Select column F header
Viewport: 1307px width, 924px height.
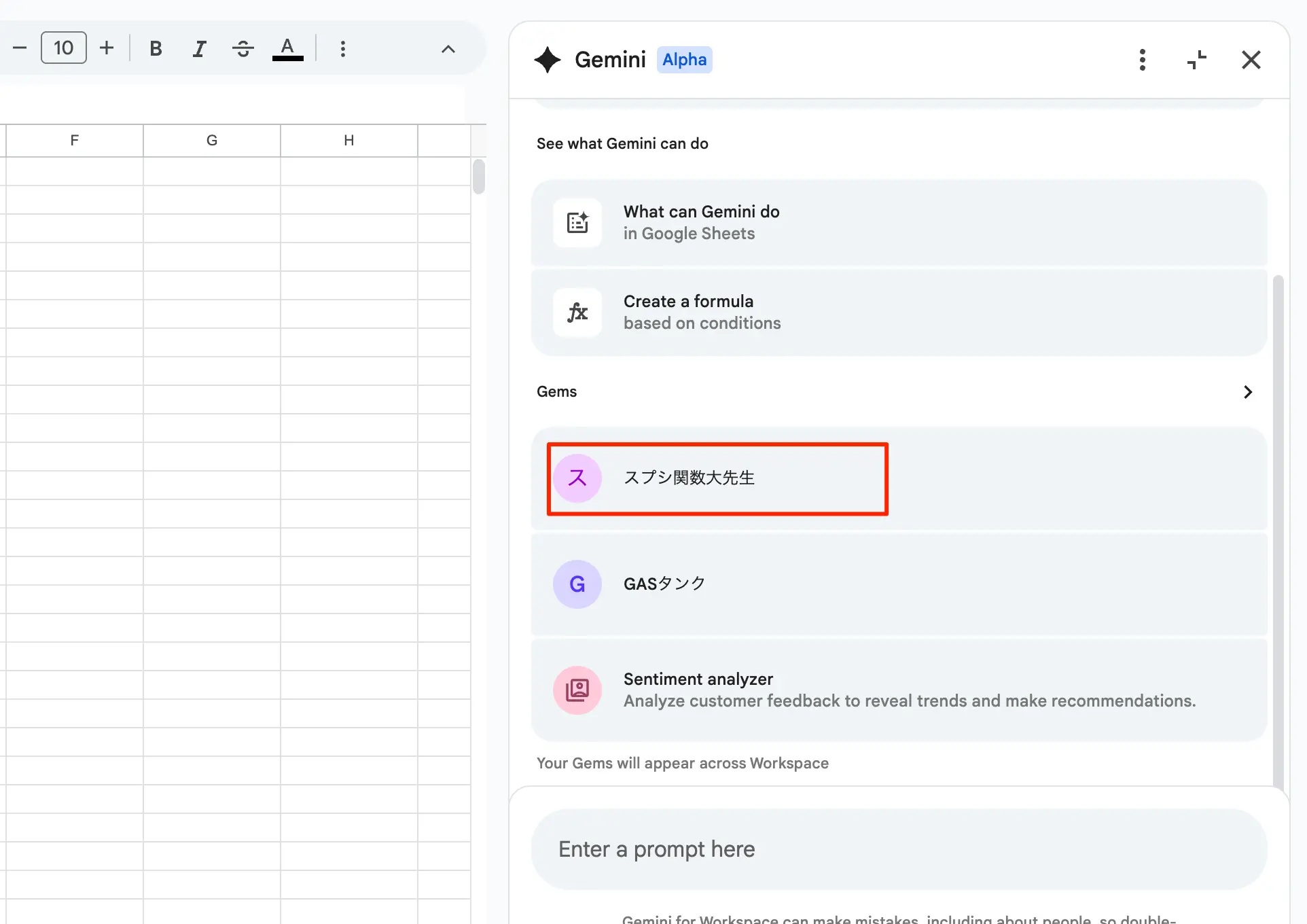click(75, 140)
